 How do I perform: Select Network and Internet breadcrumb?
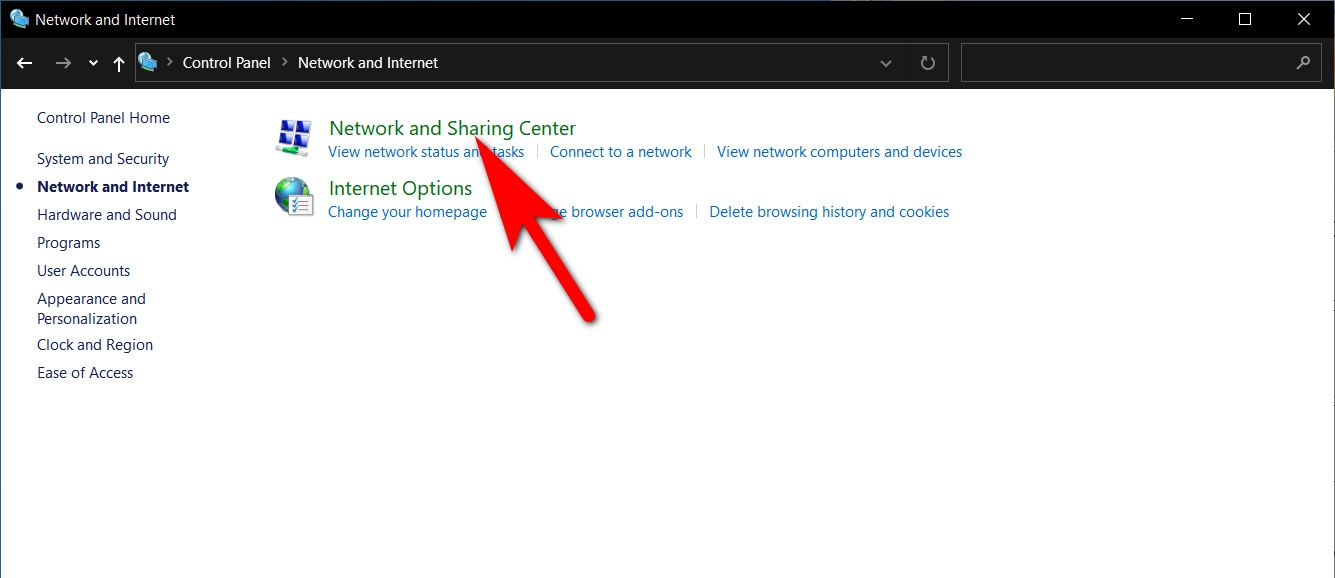click(x=368, y=62)
